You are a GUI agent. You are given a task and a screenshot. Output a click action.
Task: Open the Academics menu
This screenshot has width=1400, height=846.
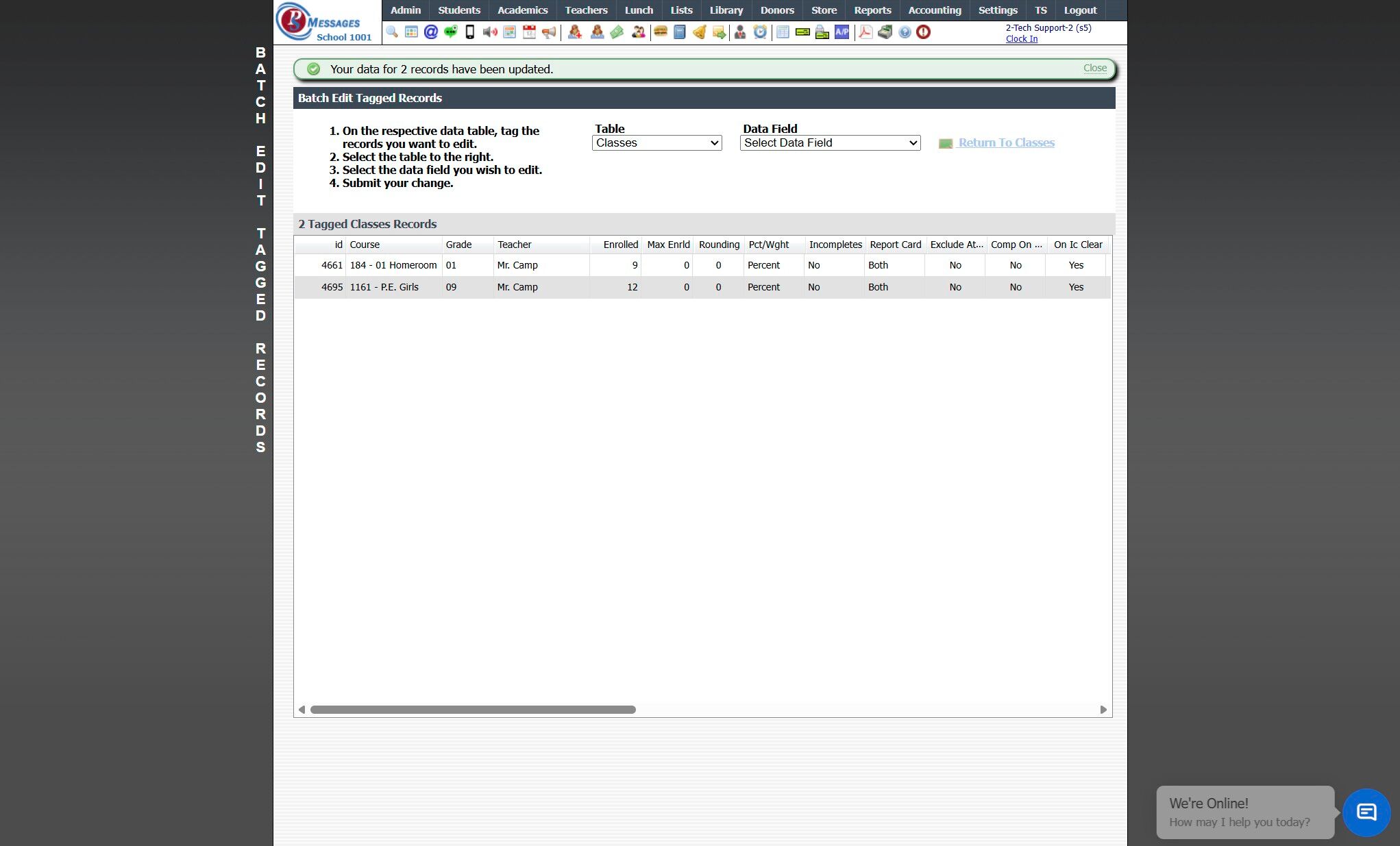click(x=522, y=10)
